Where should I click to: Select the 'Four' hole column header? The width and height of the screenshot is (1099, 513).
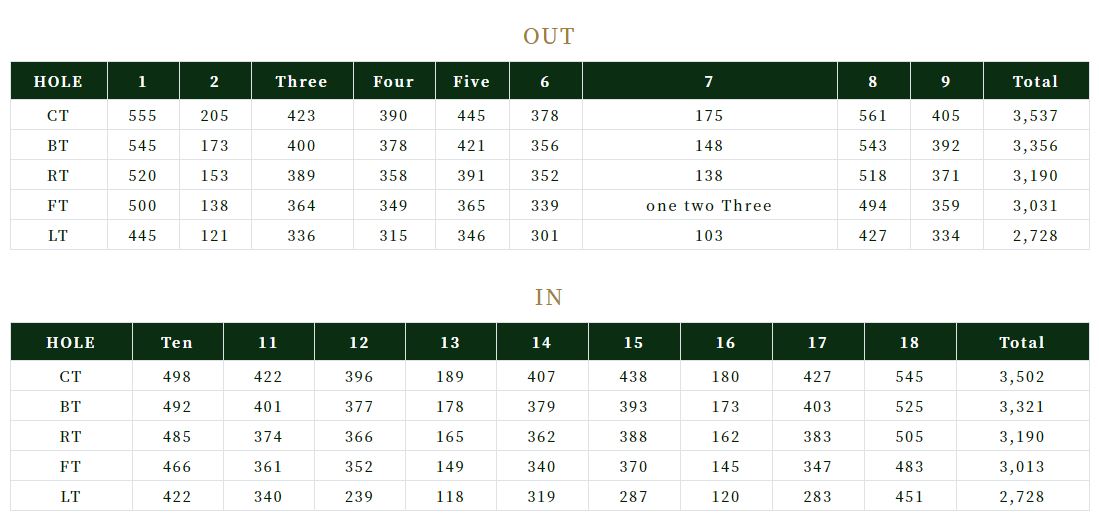[394, 81]
